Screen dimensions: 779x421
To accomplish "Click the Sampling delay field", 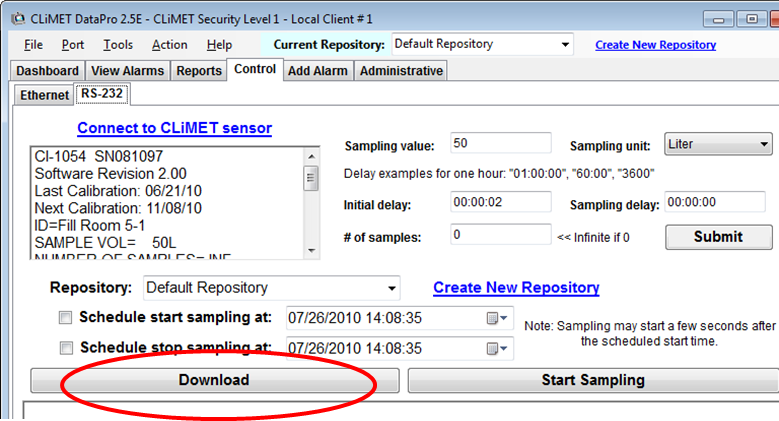I will 715,202.
